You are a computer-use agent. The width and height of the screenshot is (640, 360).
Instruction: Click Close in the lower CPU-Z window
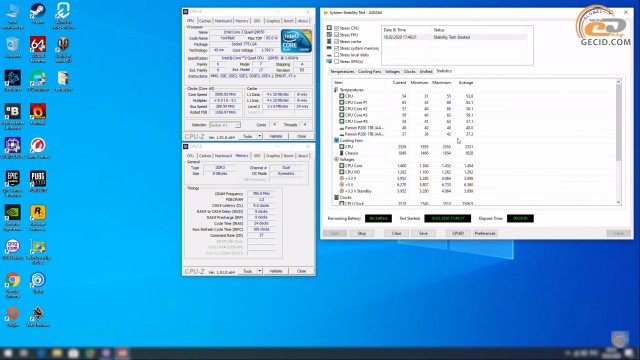[x=301, y=271]
